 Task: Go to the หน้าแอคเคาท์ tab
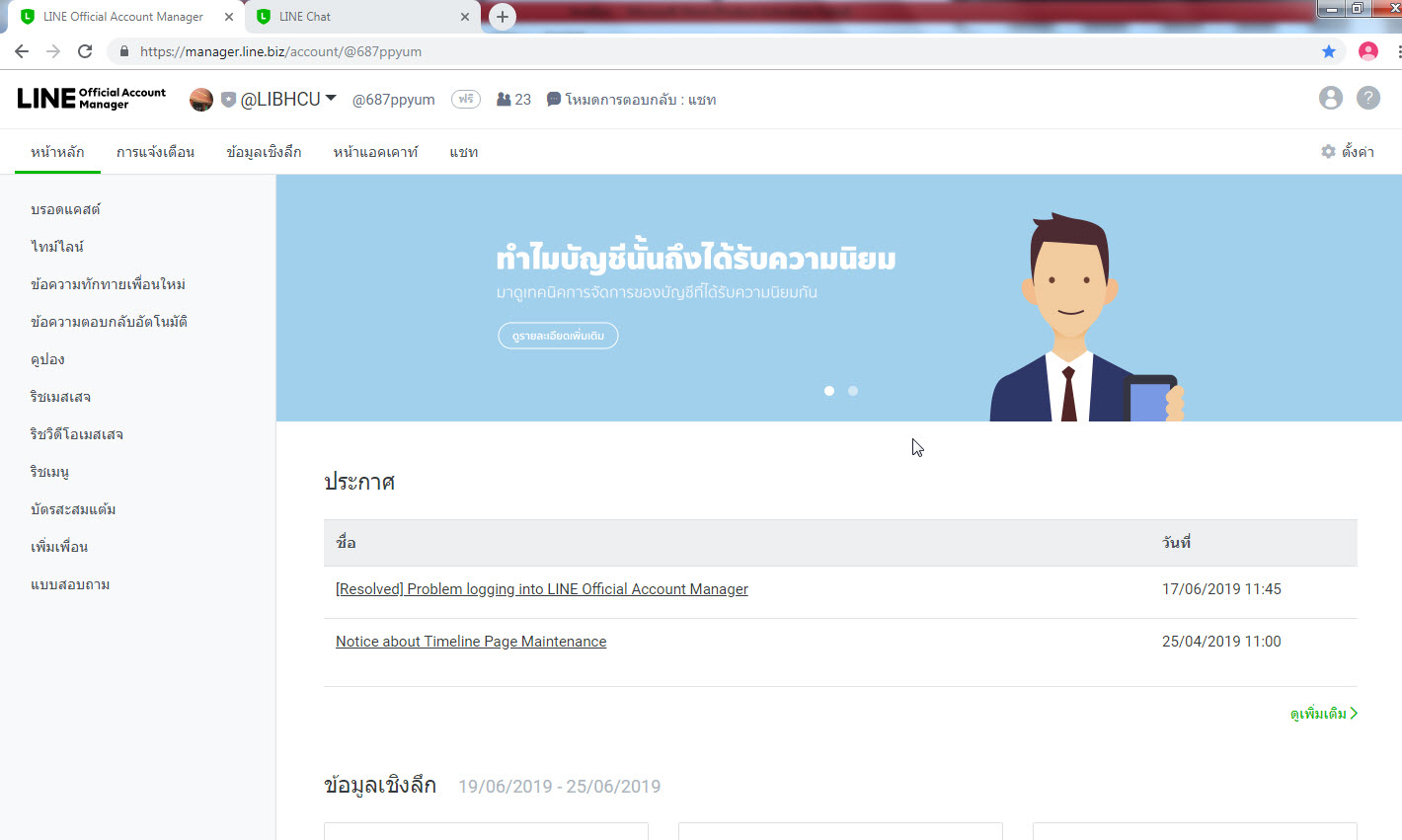375,152
